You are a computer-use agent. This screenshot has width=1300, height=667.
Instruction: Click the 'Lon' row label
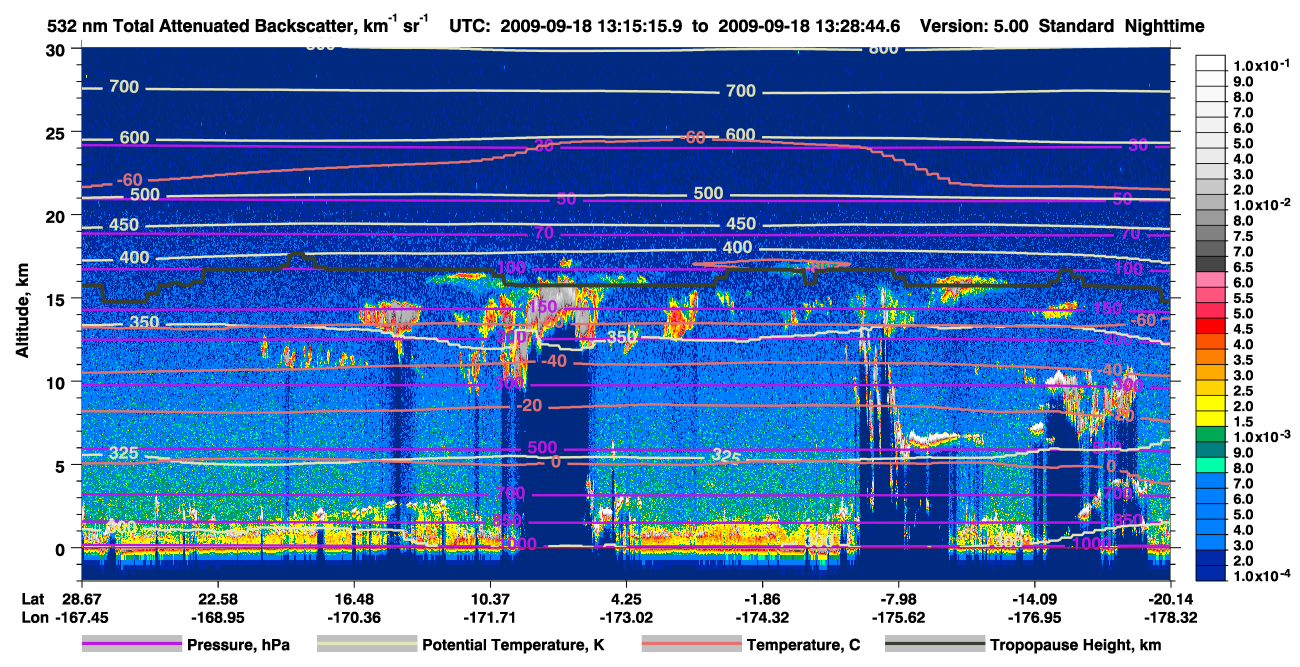(x=34, y=617)
